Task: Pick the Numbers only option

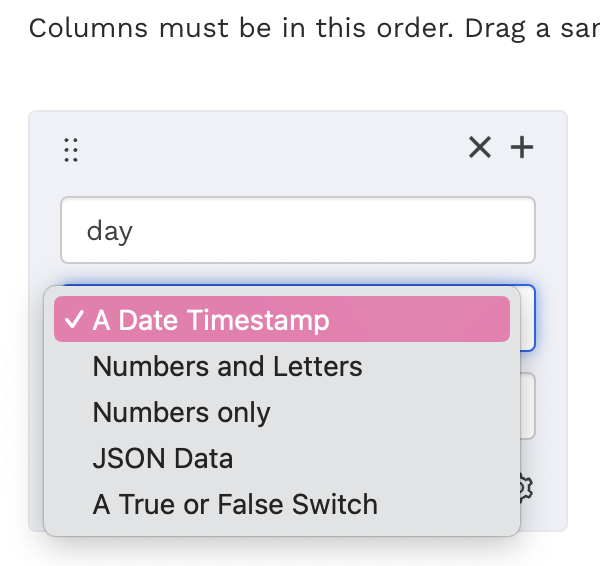Action: [181, 412]
